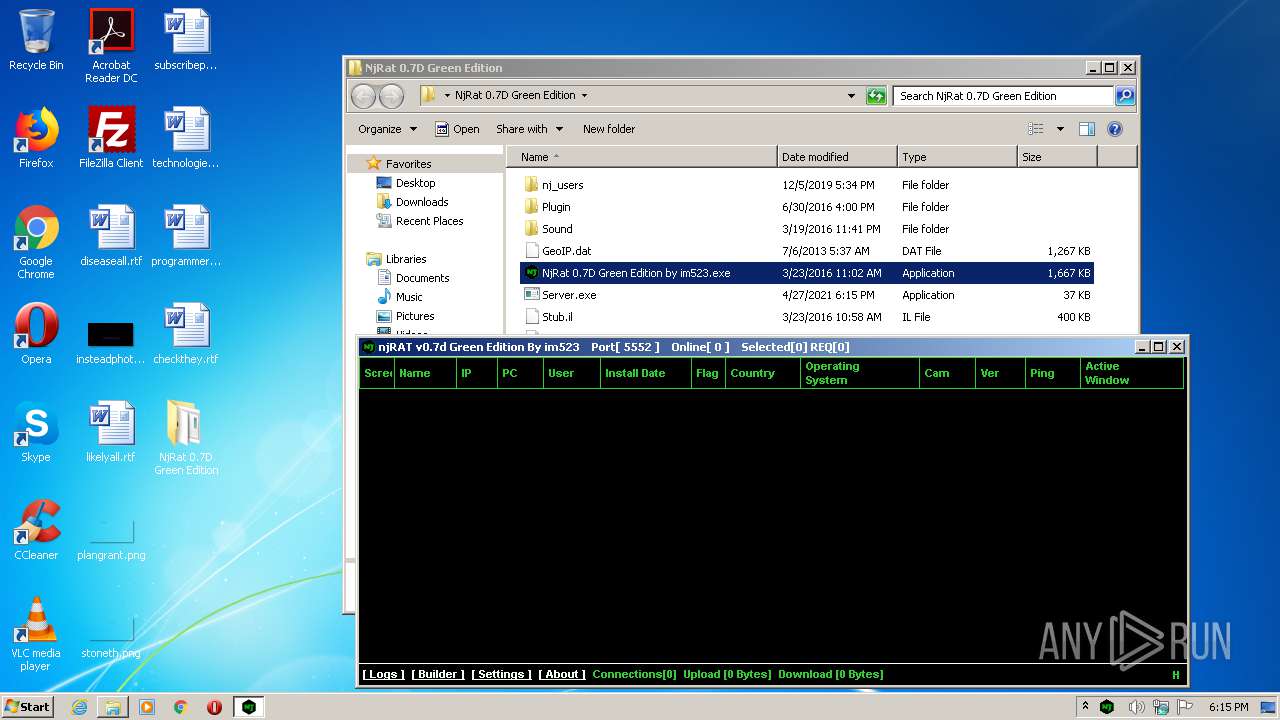This screenshot has width=1280, height=720.
Task: Open the address bar history dropdown arrow
Action: (x=851, y=96)
